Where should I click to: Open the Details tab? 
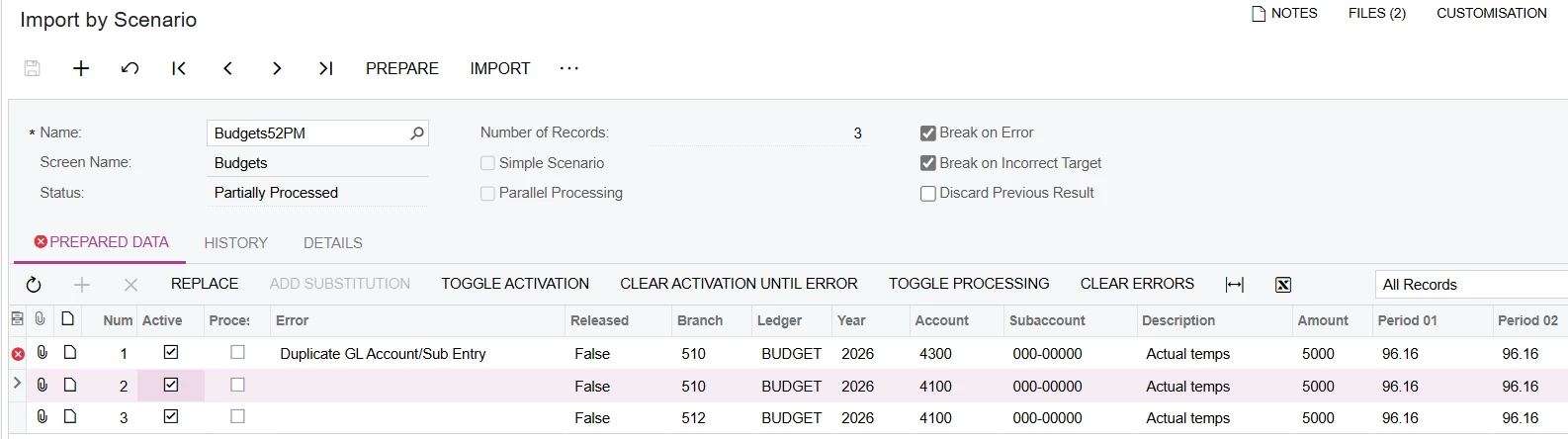point(333,242)
